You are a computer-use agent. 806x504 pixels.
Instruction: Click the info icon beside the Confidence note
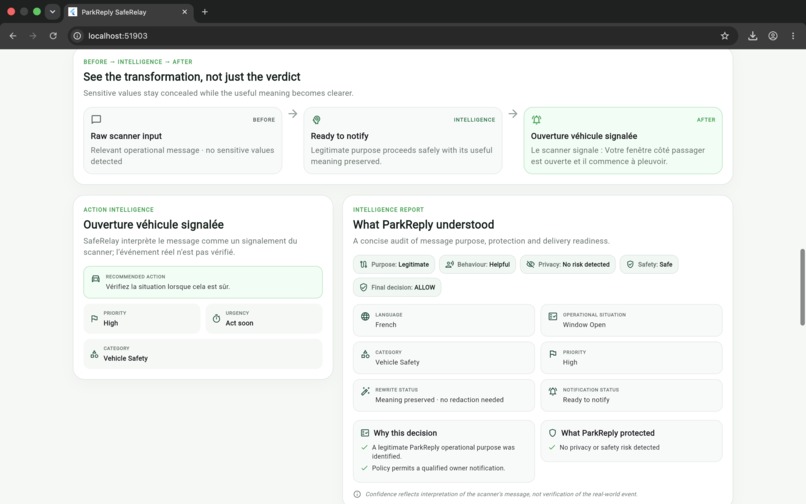[357, 494]
